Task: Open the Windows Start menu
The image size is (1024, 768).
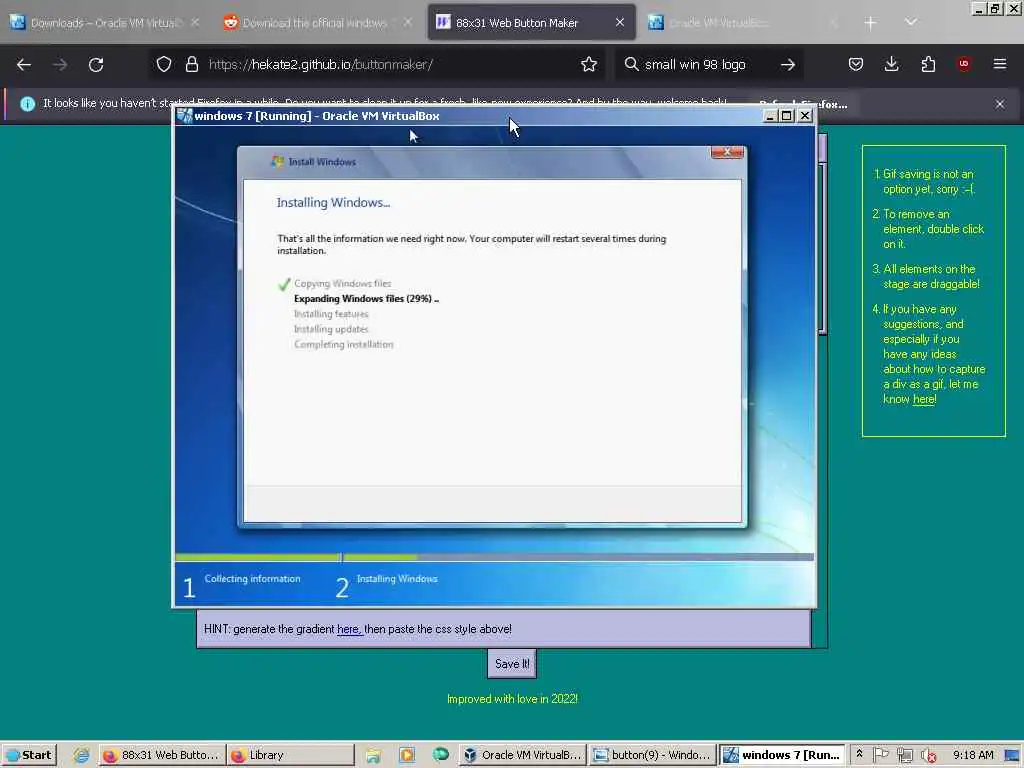Action: [x=29, y=755]
